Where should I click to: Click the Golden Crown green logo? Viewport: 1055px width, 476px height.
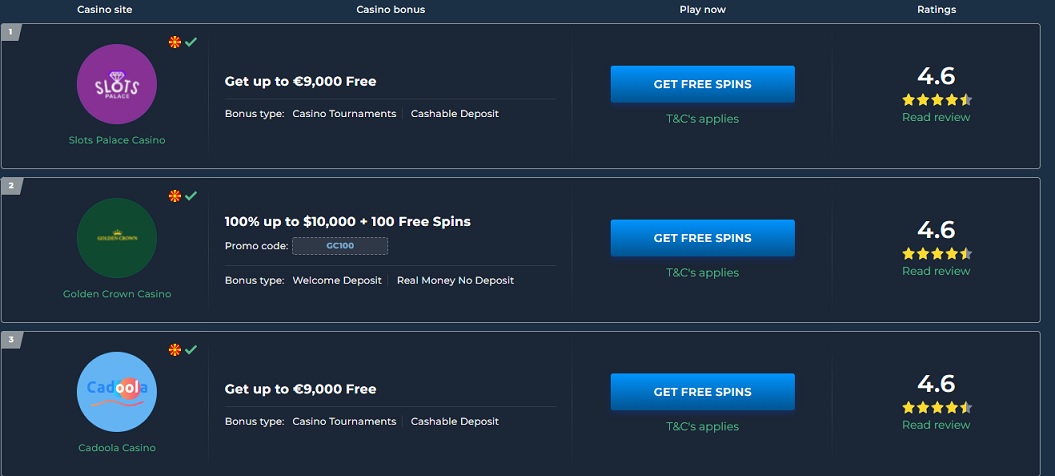116,238
